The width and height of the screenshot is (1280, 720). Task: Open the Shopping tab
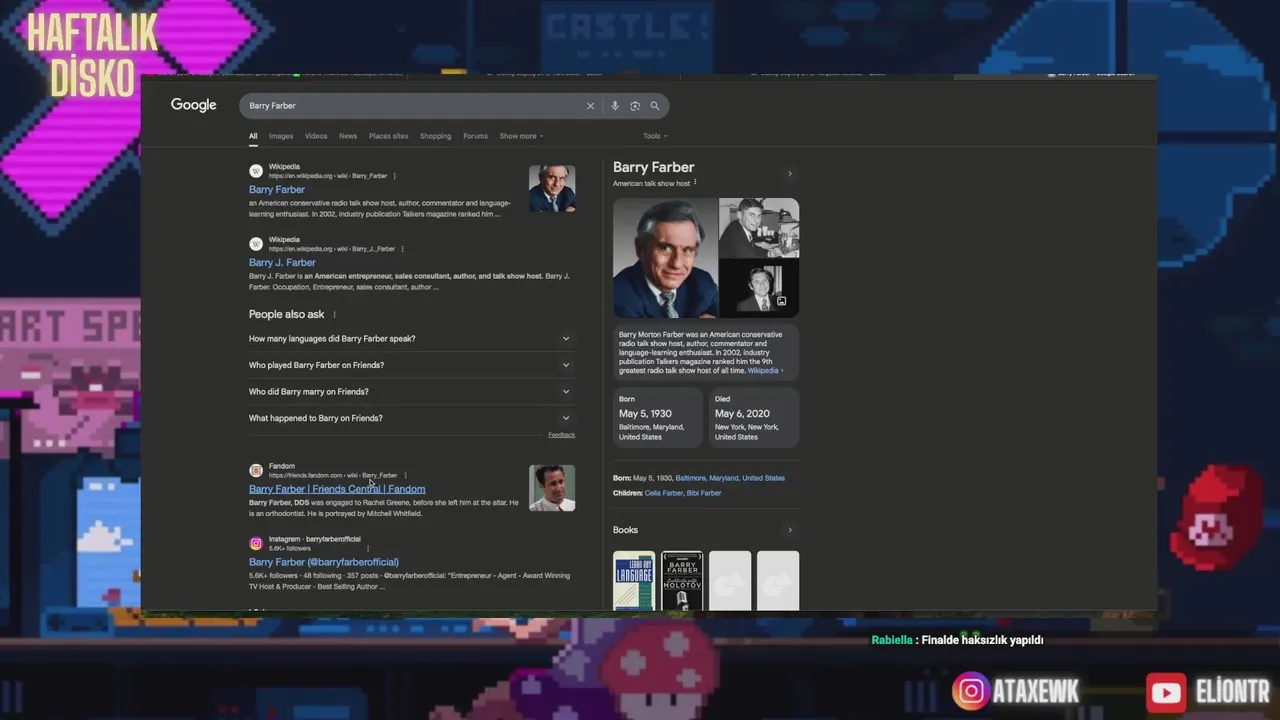435,136
